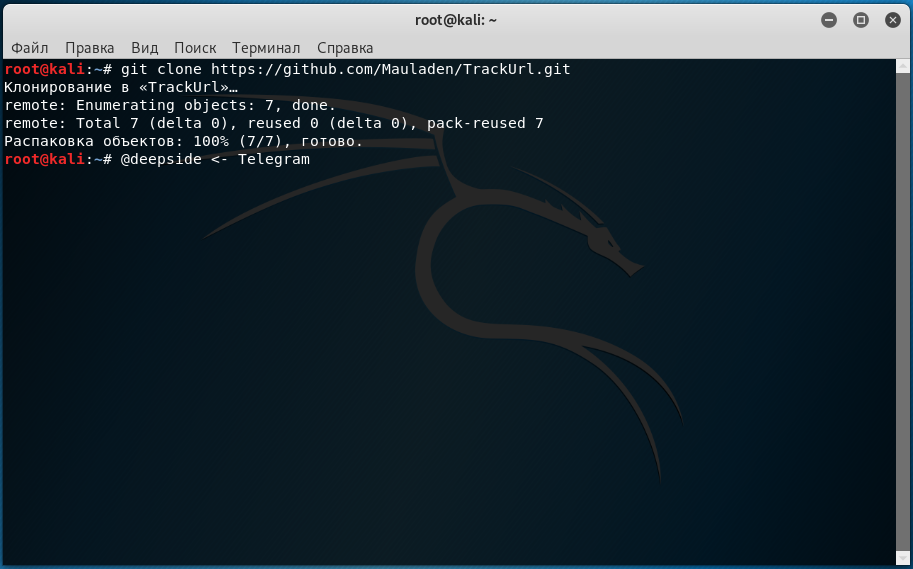The image size is (913, 569).
Task: Click the vertical scrollbar track
Action: (x=902, y=312)
